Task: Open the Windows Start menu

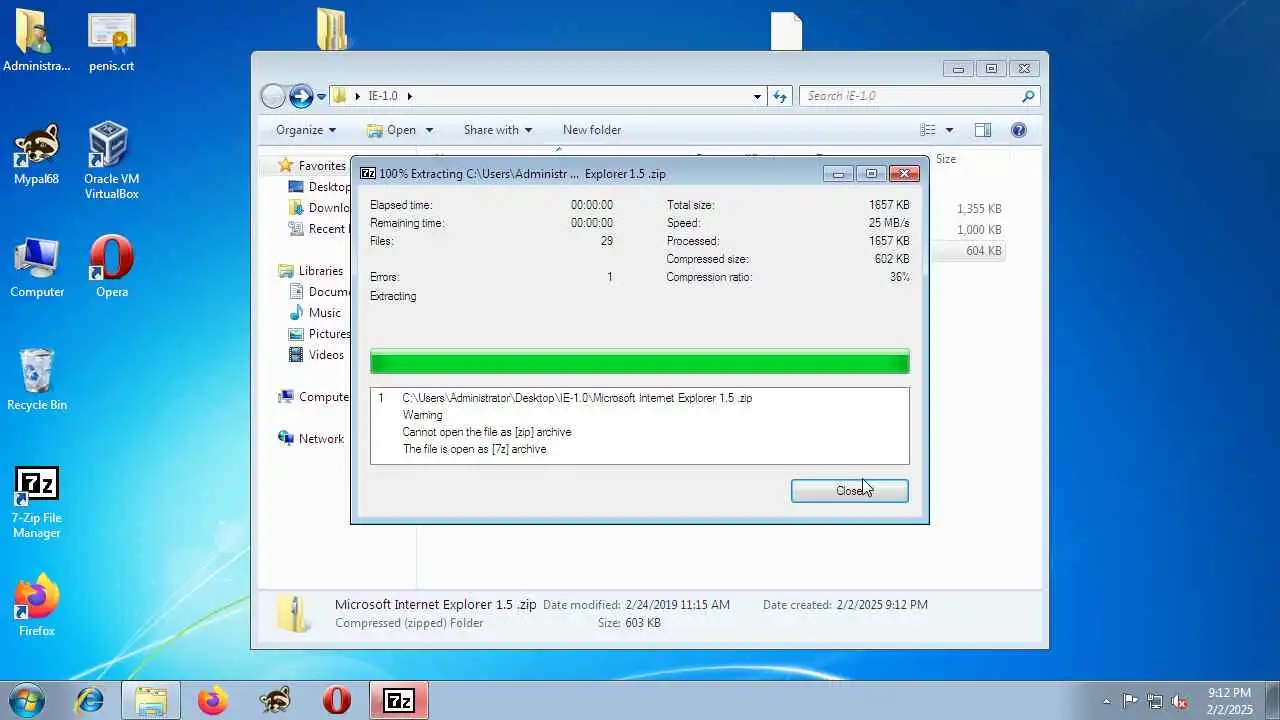Action: click(x=27, y=700)
